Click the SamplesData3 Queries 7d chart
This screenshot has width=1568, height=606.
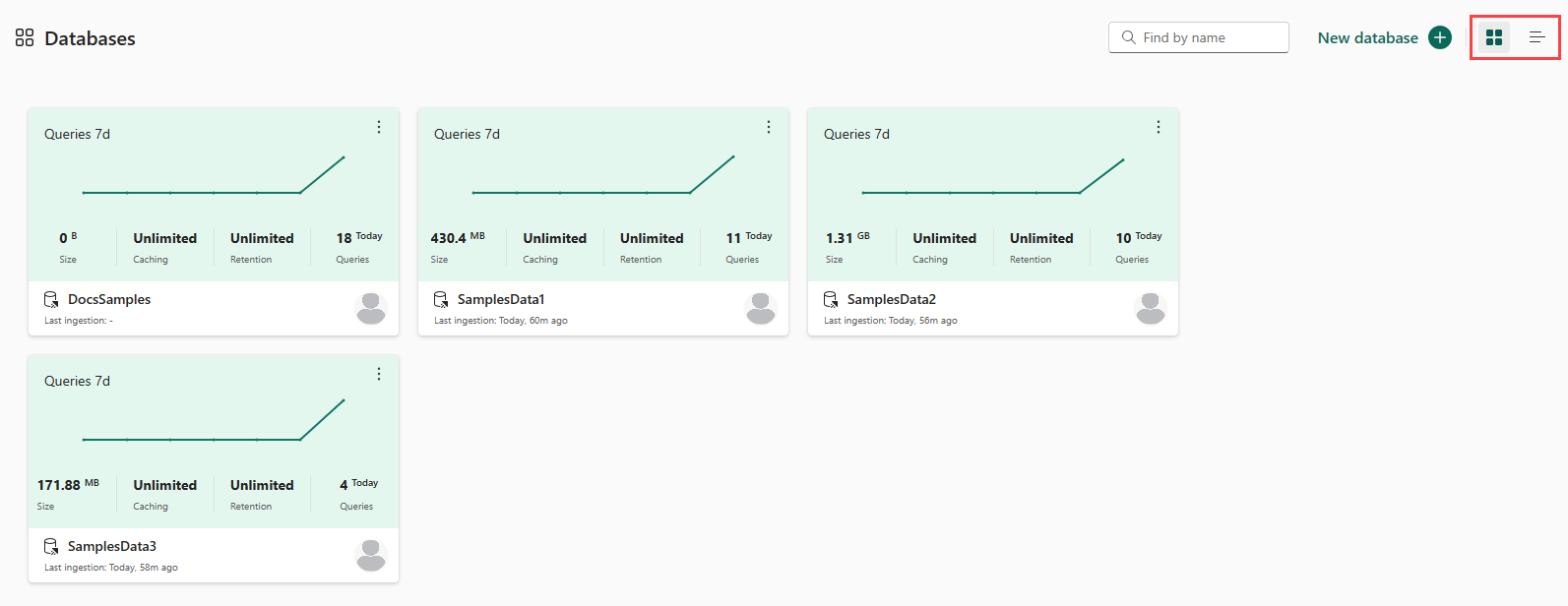coord(214,421)
